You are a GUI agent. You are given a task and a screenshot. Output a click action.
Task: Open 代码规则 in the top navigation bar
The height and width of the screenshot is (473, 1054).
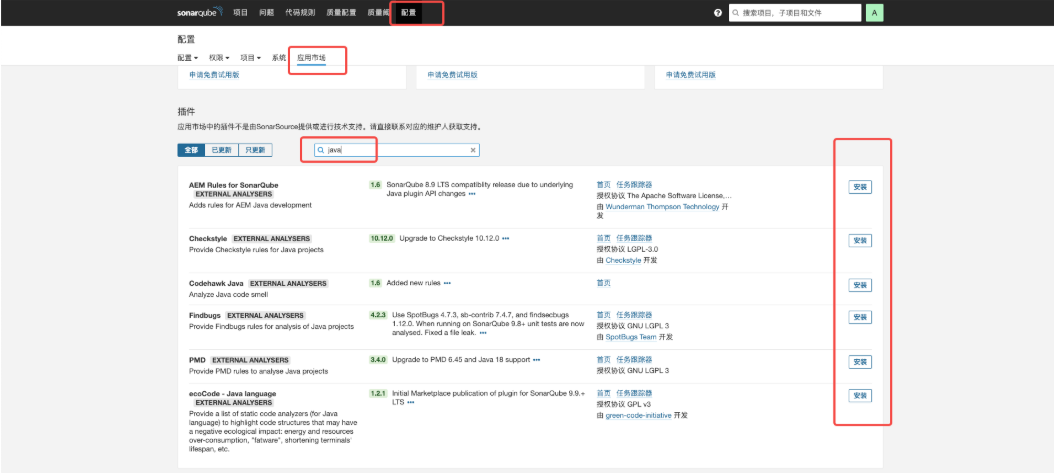click(x=300, y=13)
